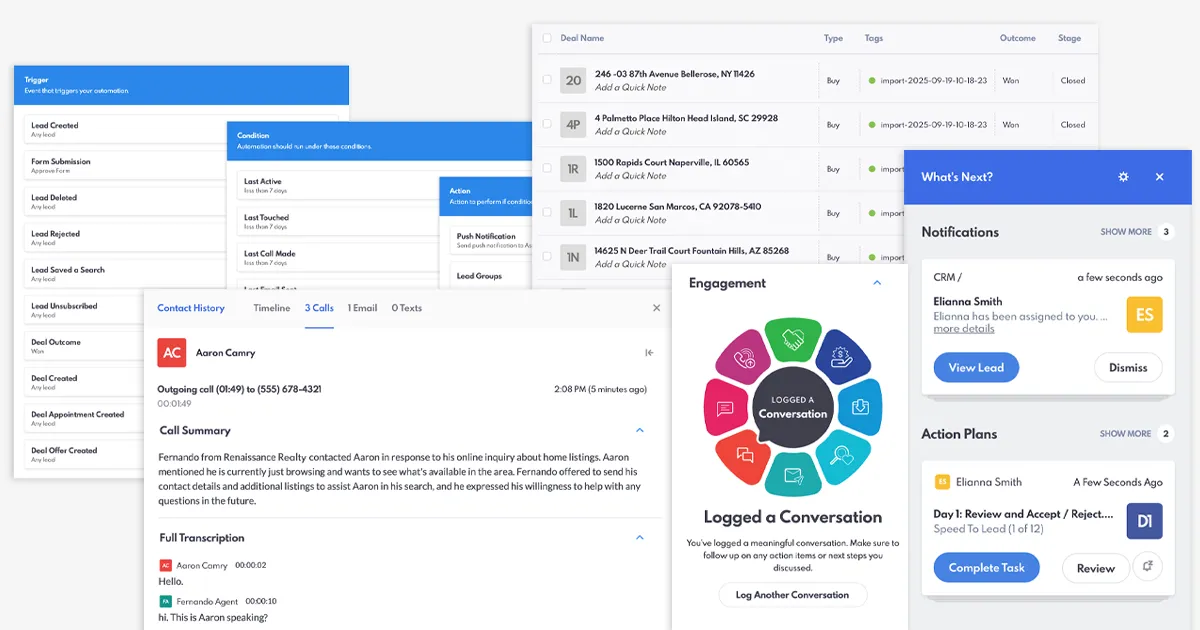Open settings gear in What's Next panel
Screen dimensions: 1200x630
point(1123,177)
